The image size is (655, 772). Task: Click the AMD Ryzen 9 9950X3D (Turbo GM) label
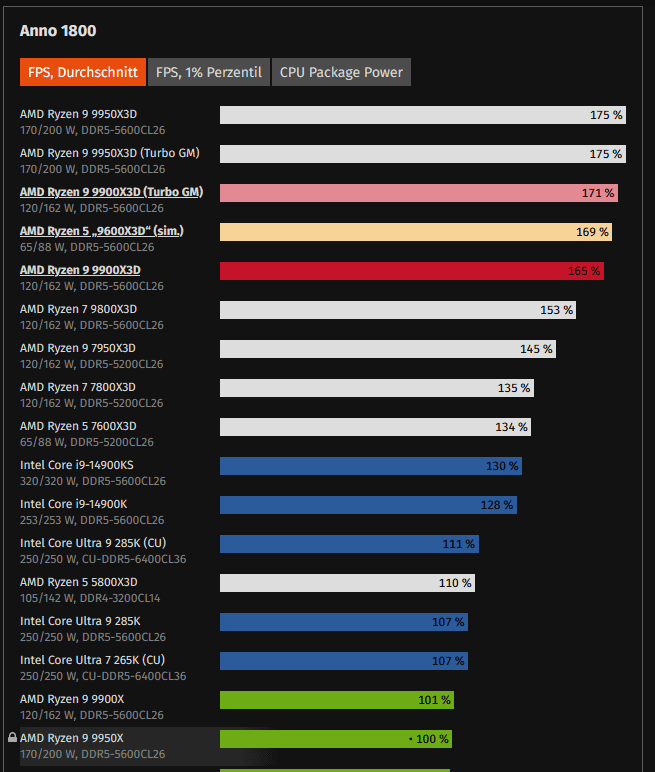pyautogui.click(x=110, y=153)
